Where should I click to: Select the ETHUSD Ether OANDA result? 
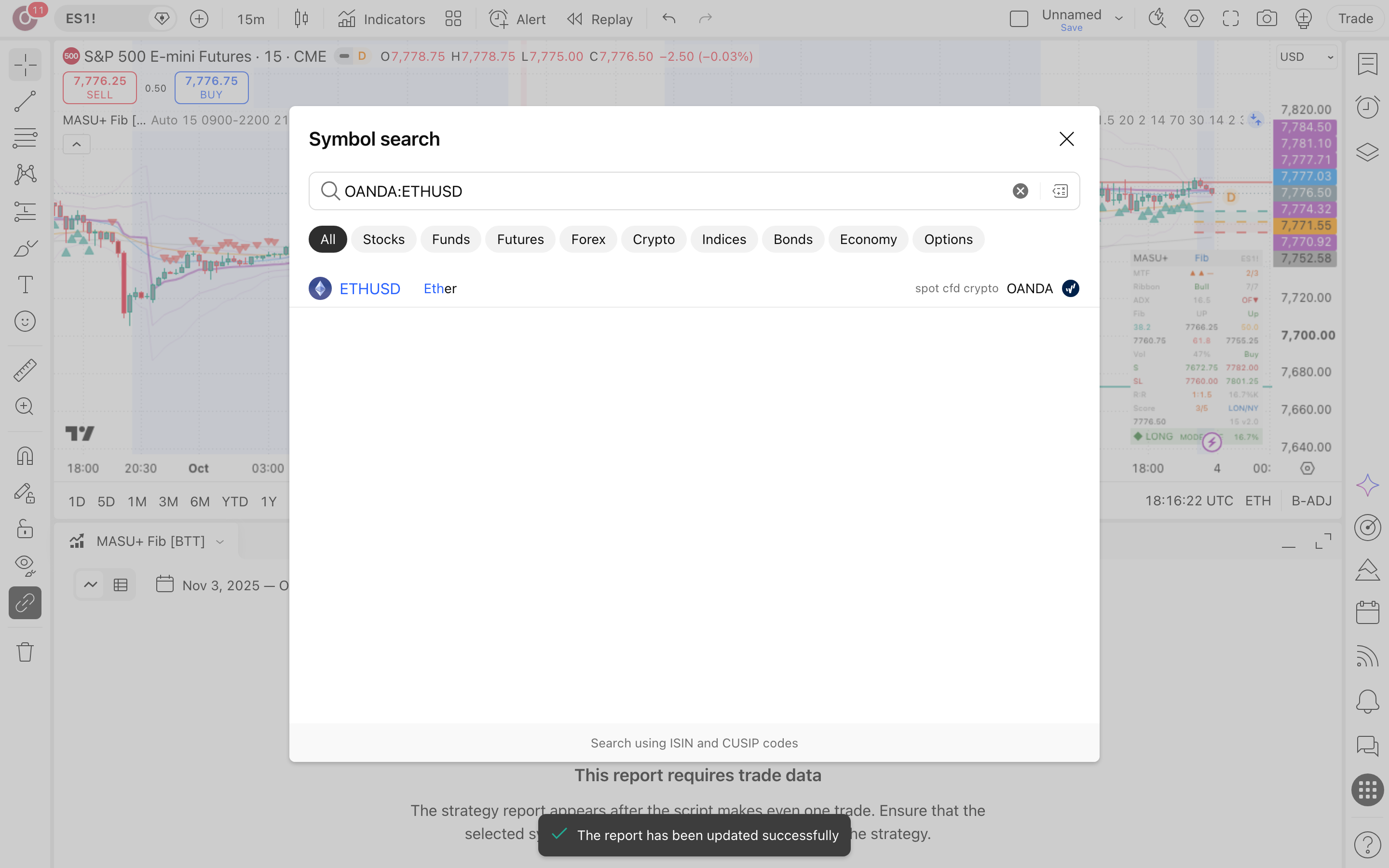tap(694, 288)
